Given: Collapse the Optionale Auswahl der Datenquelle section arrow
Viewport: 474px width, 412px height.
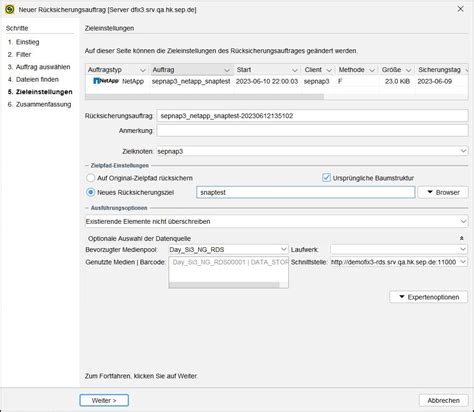Looking at the screenshot, I should click(462, 238).
